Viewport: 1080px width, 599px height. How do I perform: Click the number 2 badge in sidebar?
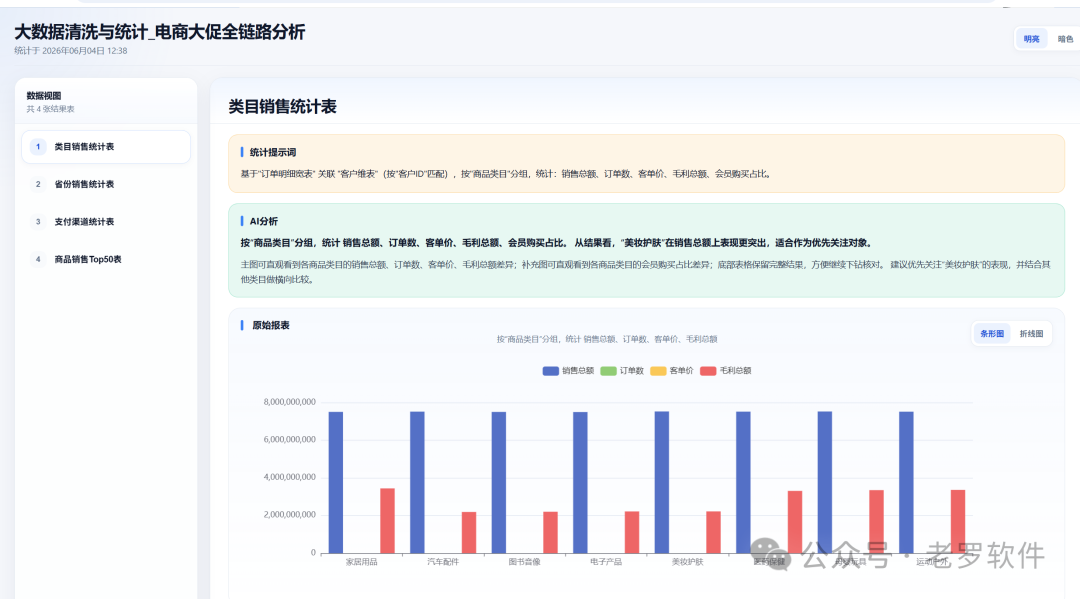38,185
